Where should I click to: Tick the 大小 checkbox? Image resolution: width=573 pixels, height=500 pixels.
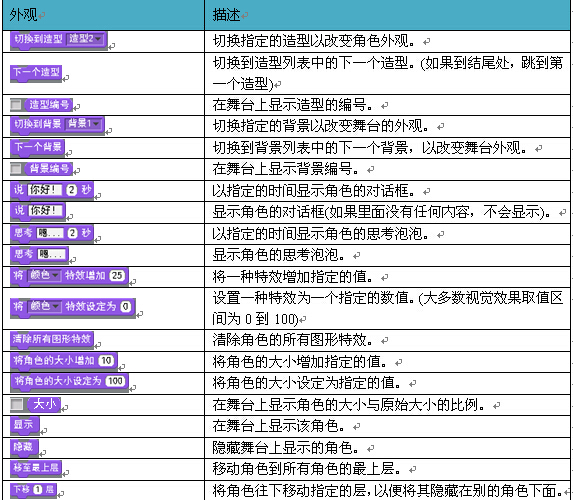click(x=16, y=404)
